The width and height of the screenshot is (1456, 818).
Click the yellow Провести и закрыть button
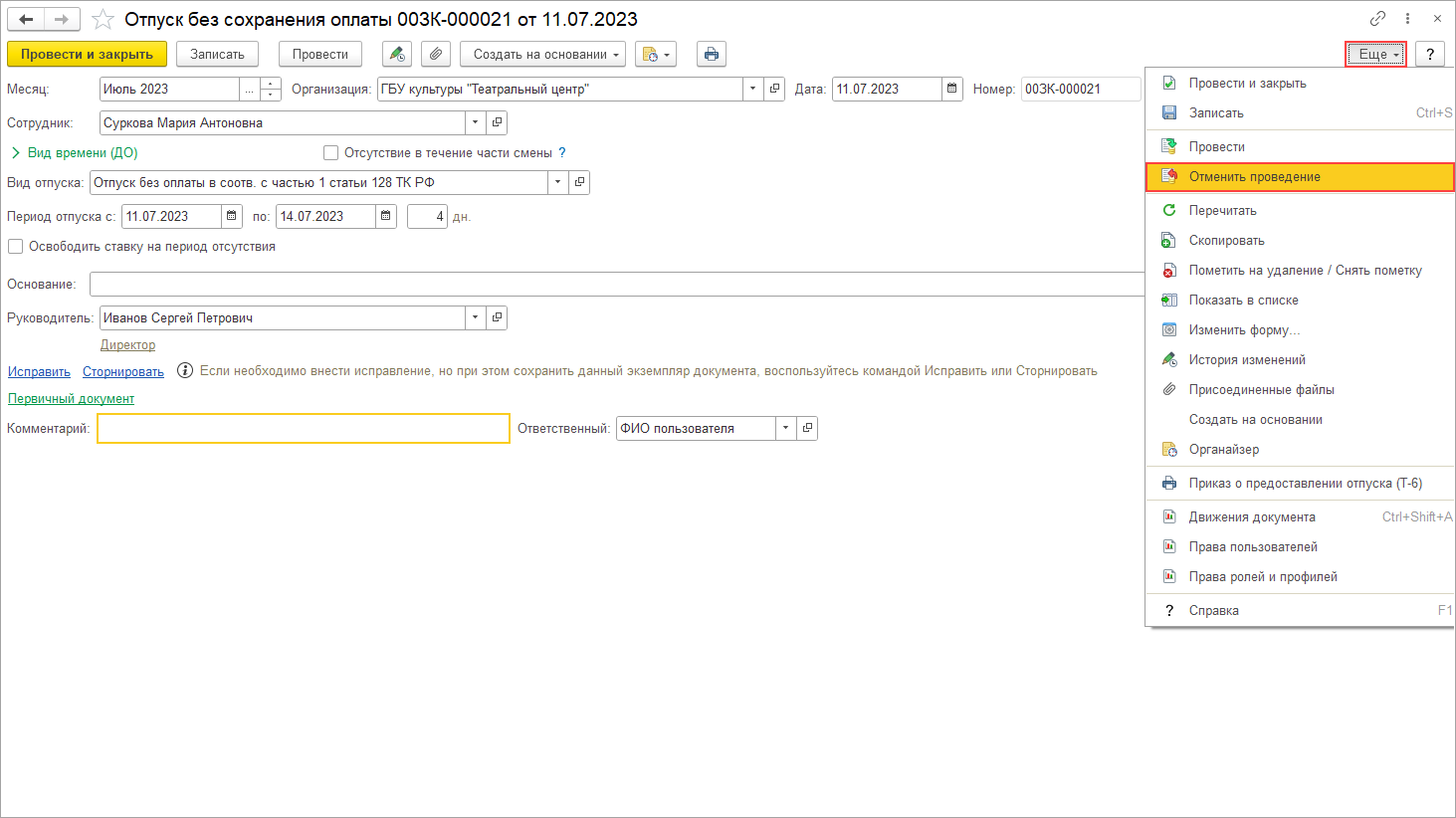87,54
